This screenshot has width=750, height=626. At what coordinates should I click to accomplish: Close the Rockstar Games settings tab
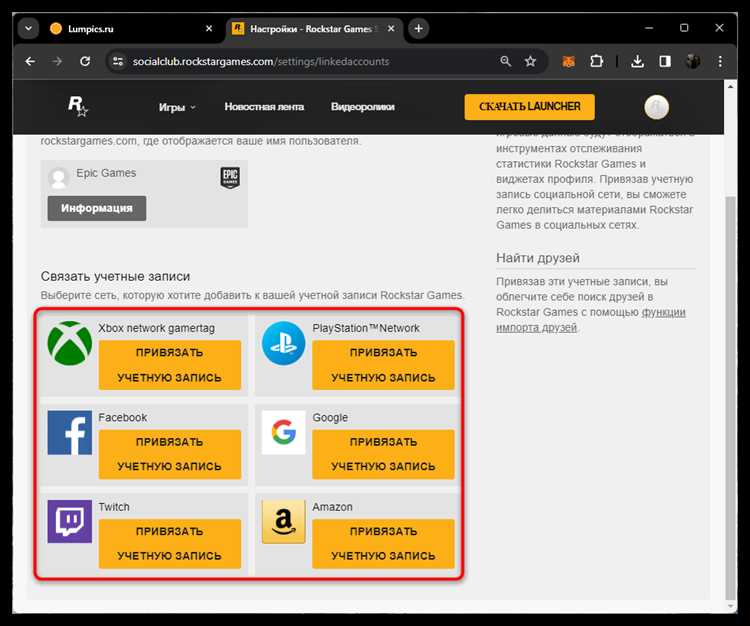point(391,29)
